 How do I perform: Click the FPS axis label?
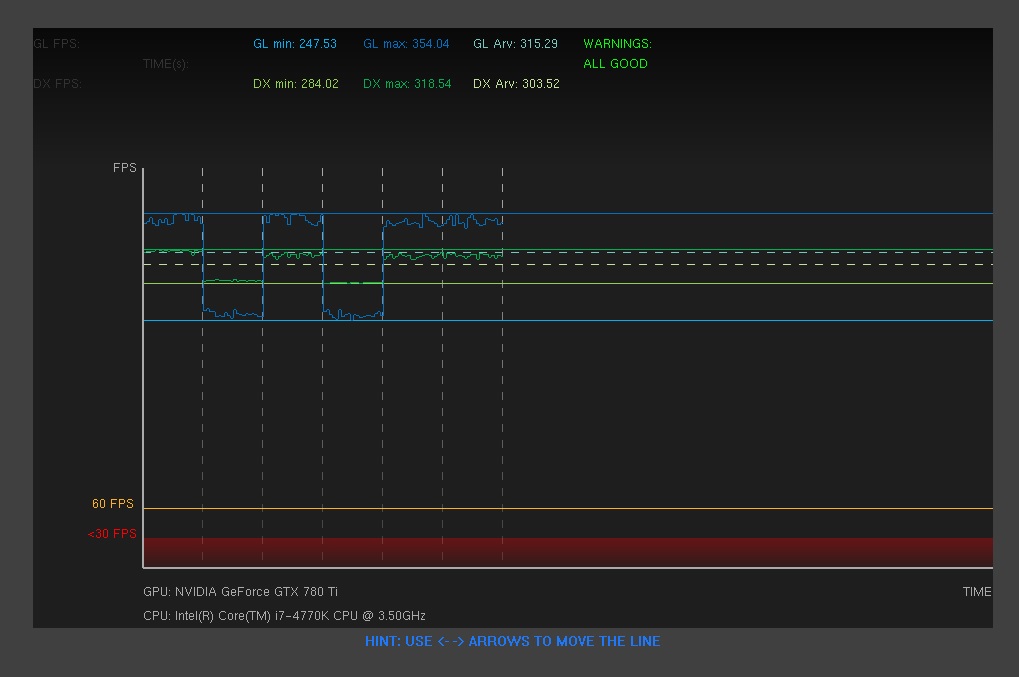tap(125, 168)
